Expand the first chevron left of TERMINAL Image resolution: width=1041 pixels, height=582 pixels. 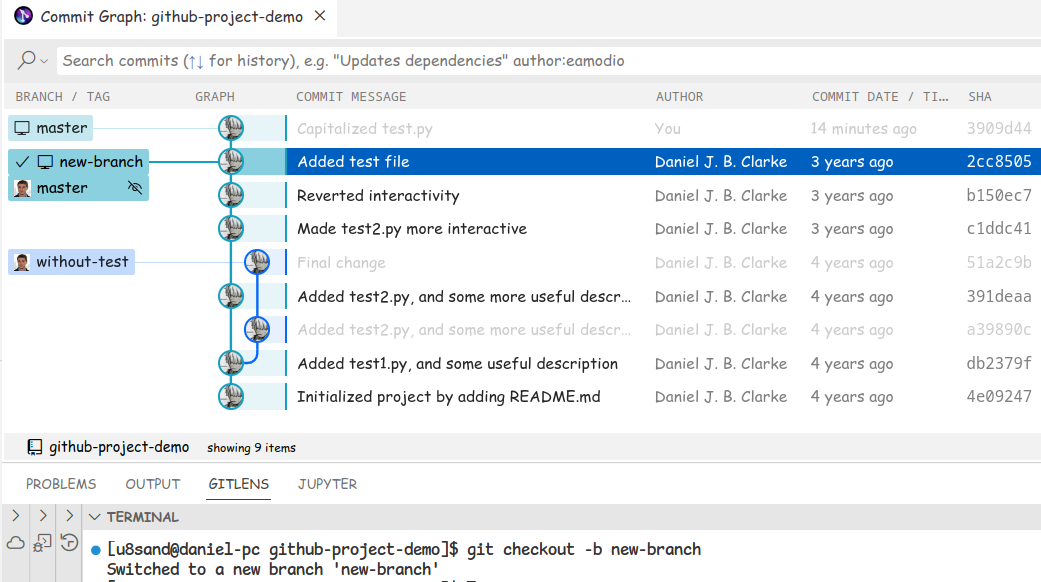(x=15, y=517)
